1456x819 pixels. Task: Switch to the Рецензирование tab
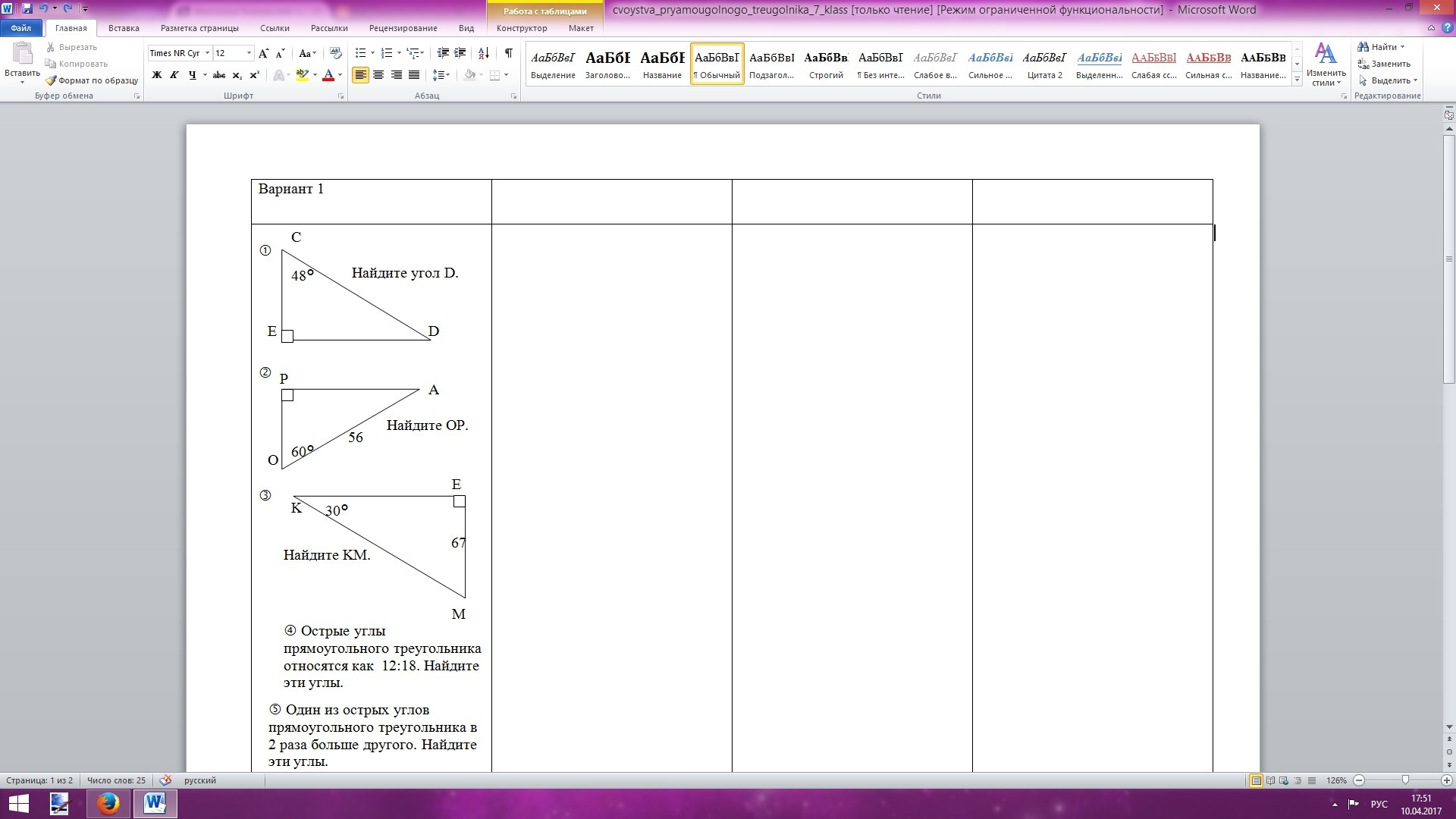click(403, 28)
